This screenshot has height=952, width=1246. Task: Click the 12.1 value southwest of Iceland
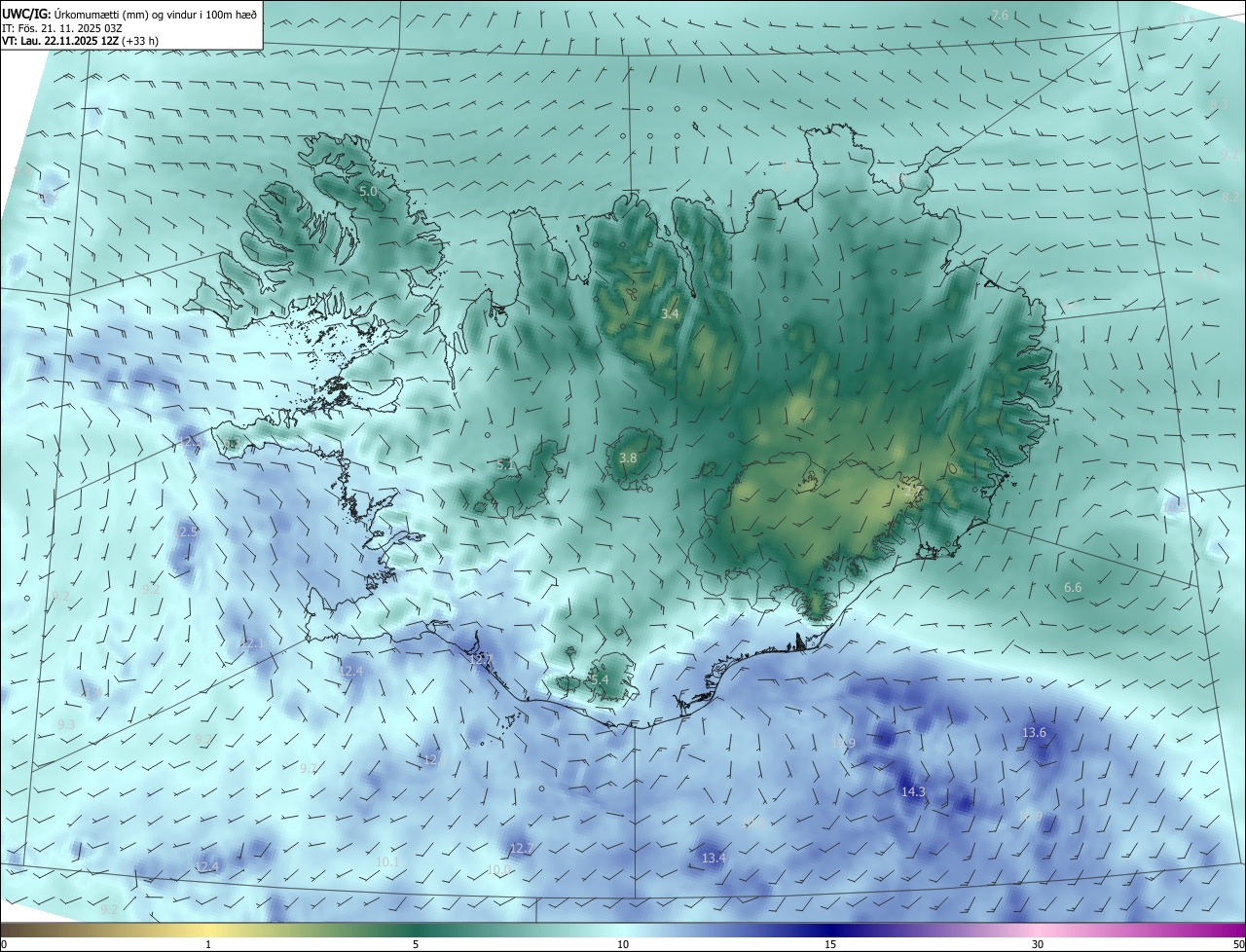(252, 643)
